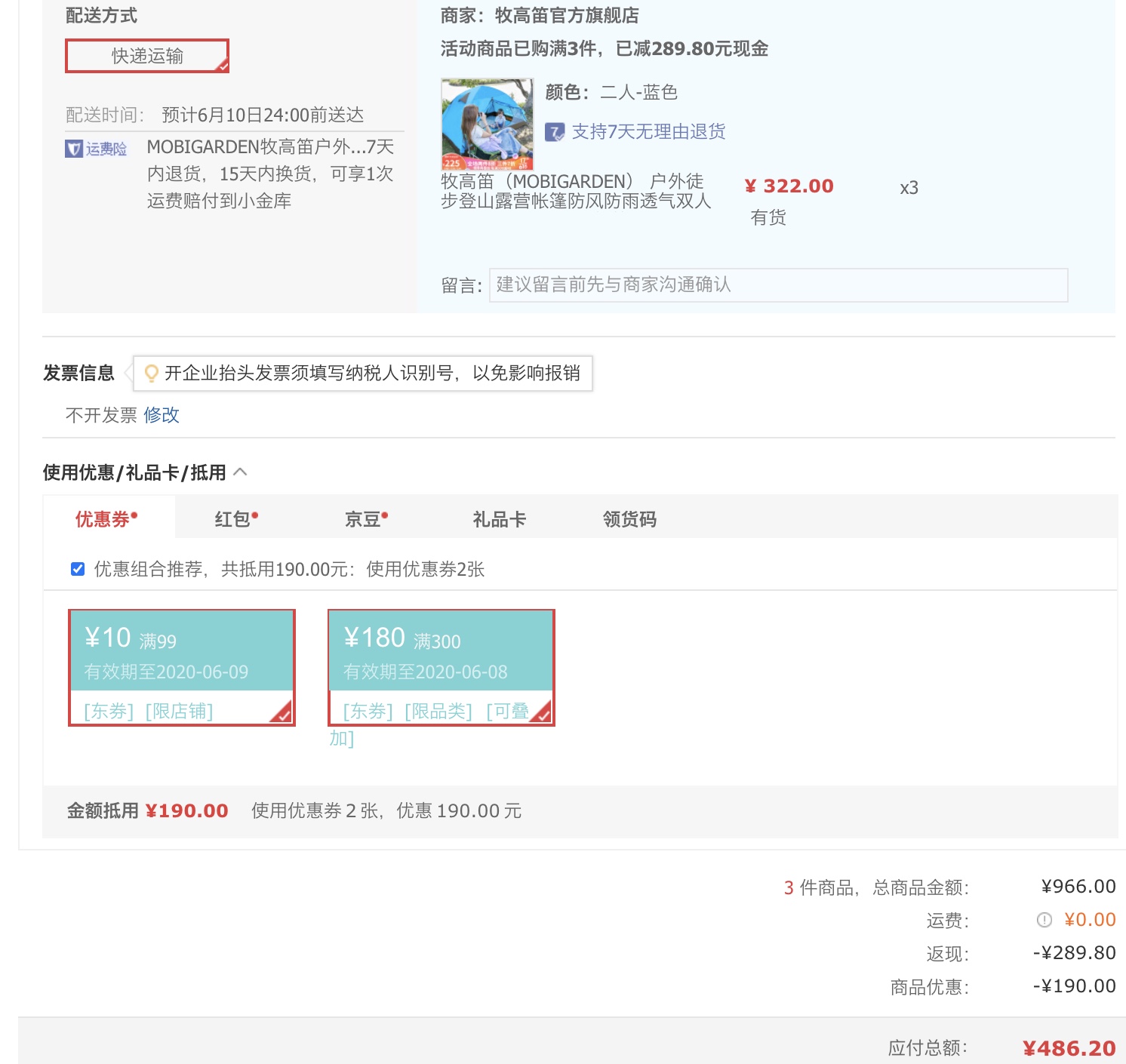Viewport: 1126px width, 1064px height.
Task: Click the 牧高笛官方旗舰店 merchant name
Action: click(567, 15)
